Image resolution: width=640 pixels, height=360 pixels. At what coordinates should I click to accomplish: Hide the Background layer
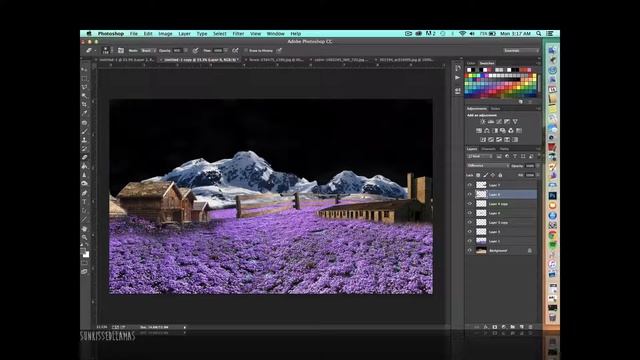pyautogui.click(x=470, y=251)
